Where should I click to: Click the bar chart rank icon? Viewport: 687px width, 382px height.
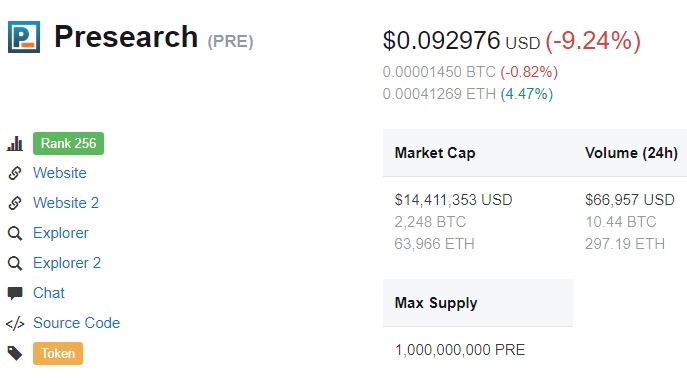tap(14, 143)
